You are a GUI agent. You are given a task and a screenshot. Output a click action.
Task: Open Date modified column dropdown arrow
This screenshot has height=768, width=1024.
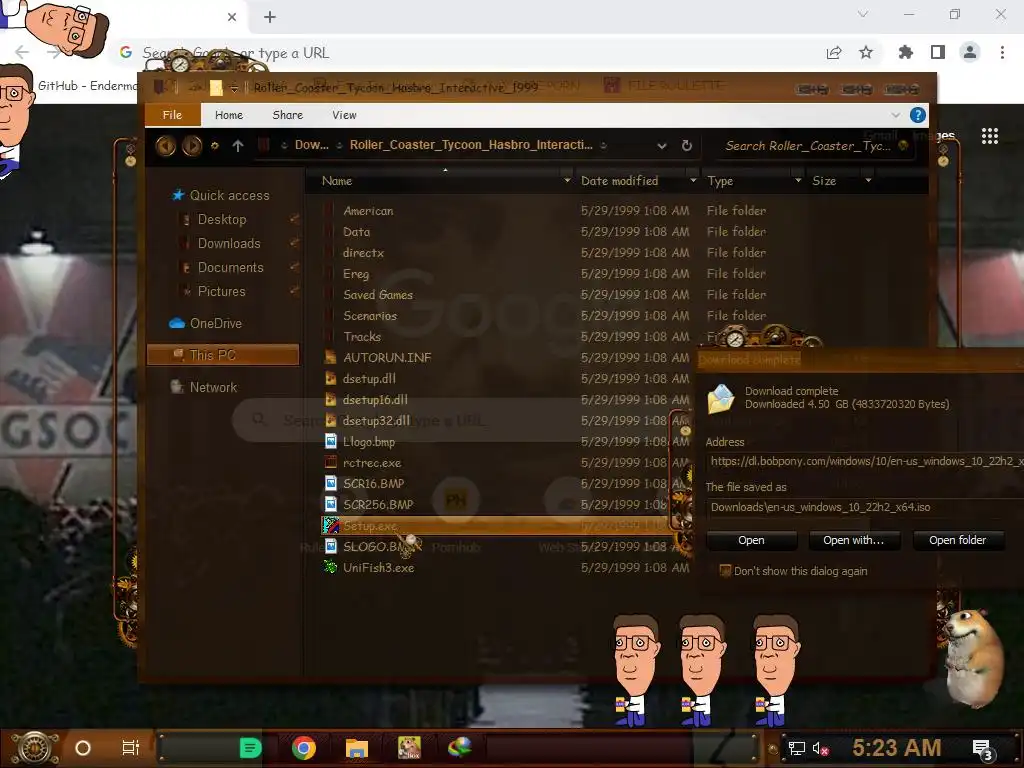[x=693, y=181]
